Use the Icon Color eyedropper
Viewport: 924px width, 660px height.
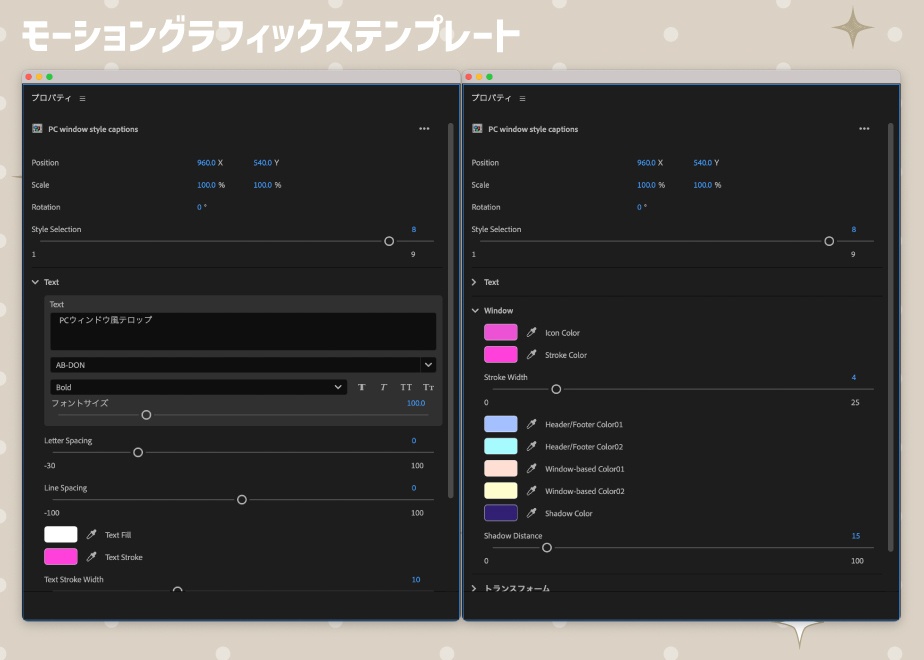532,332
